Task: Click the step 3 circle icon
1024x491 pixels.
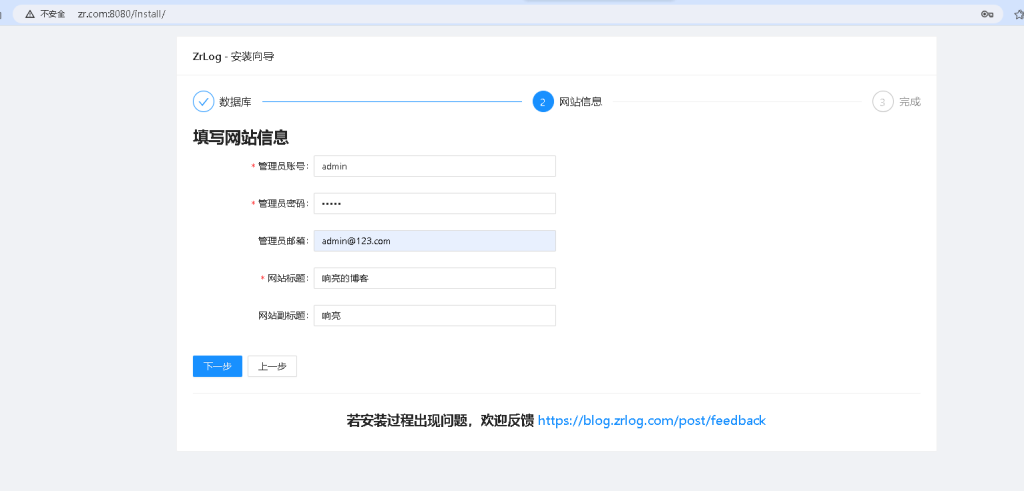Action: coord(882,101)
